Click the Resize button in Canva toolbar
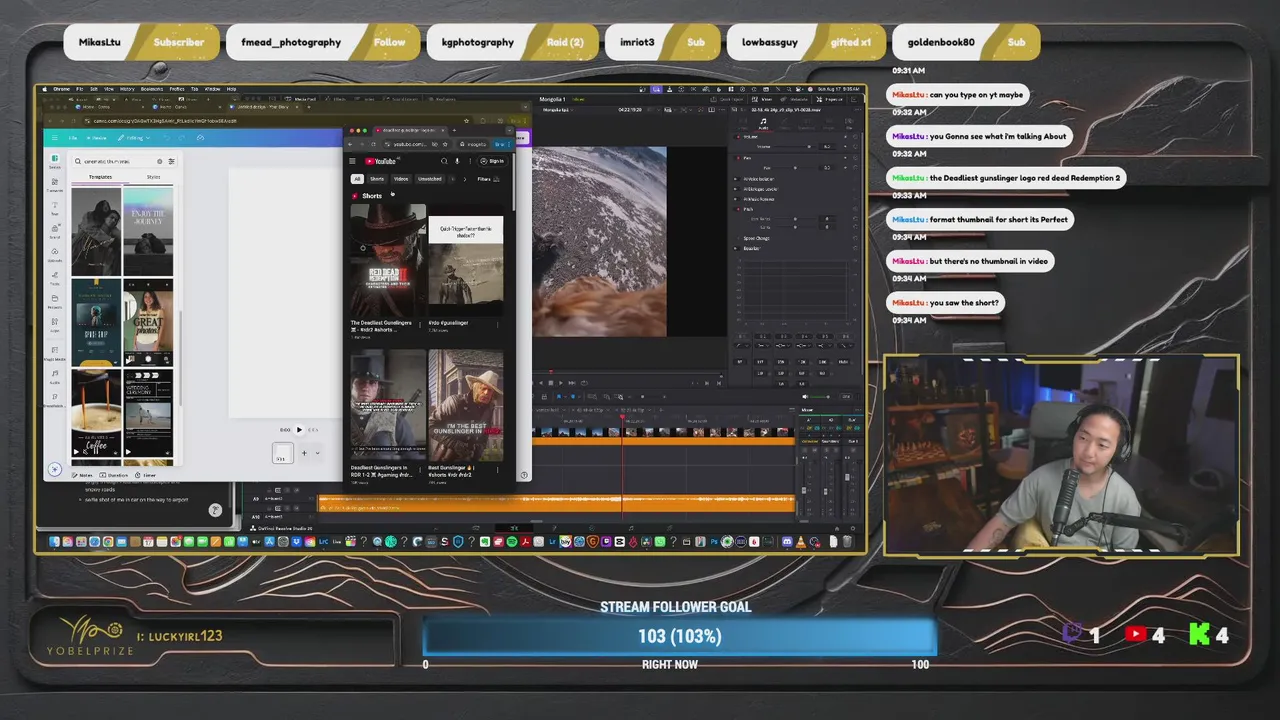The height and width of the screenshot is (720, 1280). coord(96,138)
